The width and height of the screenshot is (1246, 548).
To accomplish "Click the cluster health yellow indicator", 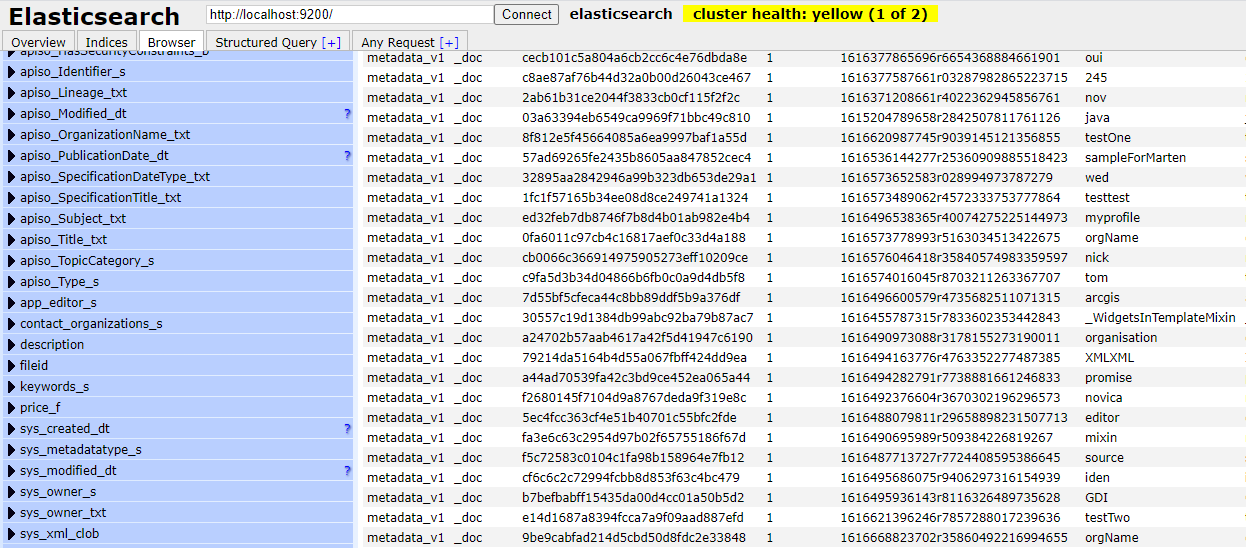I will [810, 14].
